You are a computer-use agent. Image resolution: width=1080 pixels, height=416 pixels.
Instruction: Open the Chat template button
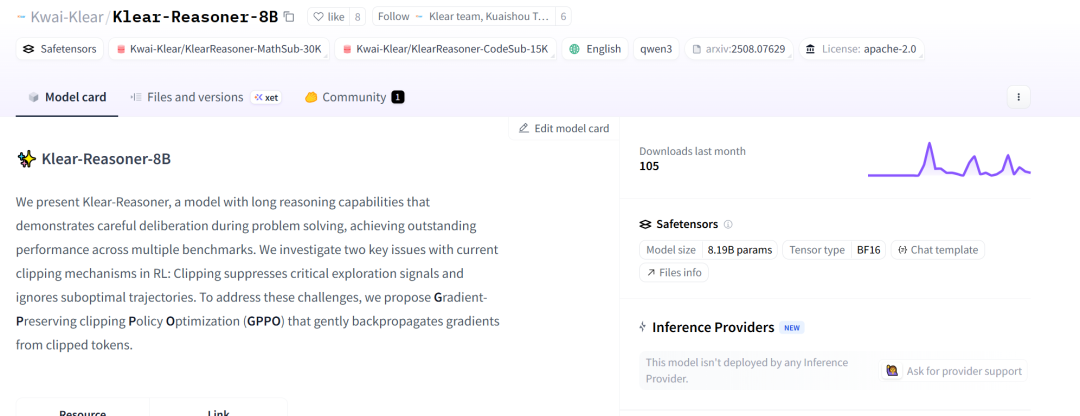pyautogui.click(x=938, y=250)
